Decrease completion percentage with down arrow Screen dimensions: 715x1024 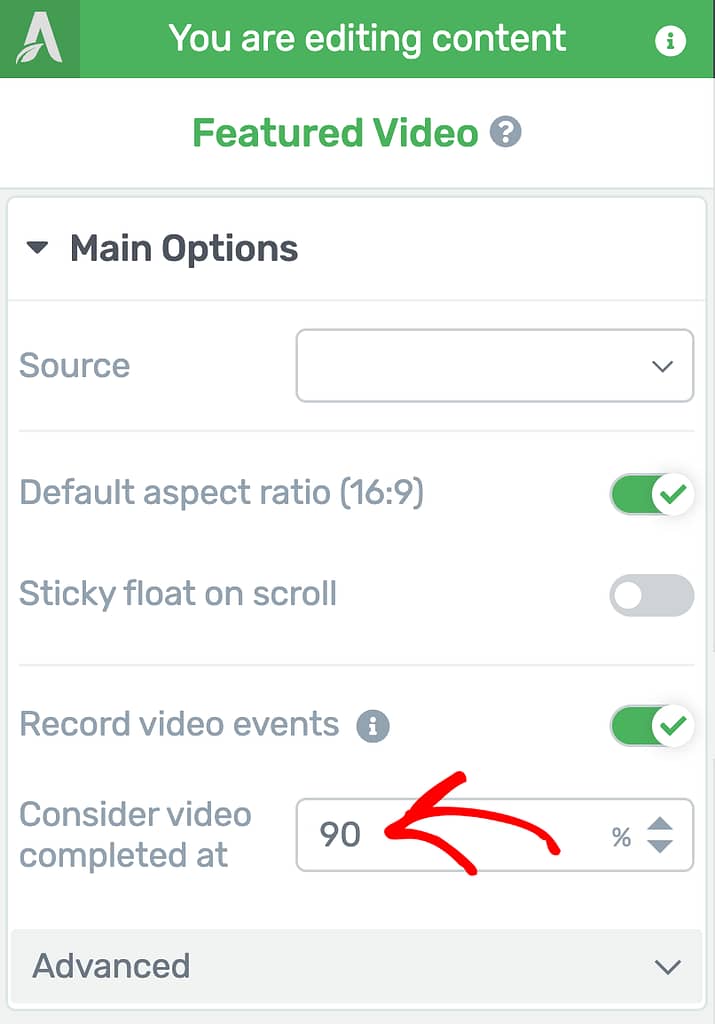pyautogui.click(x=659, y=846)
